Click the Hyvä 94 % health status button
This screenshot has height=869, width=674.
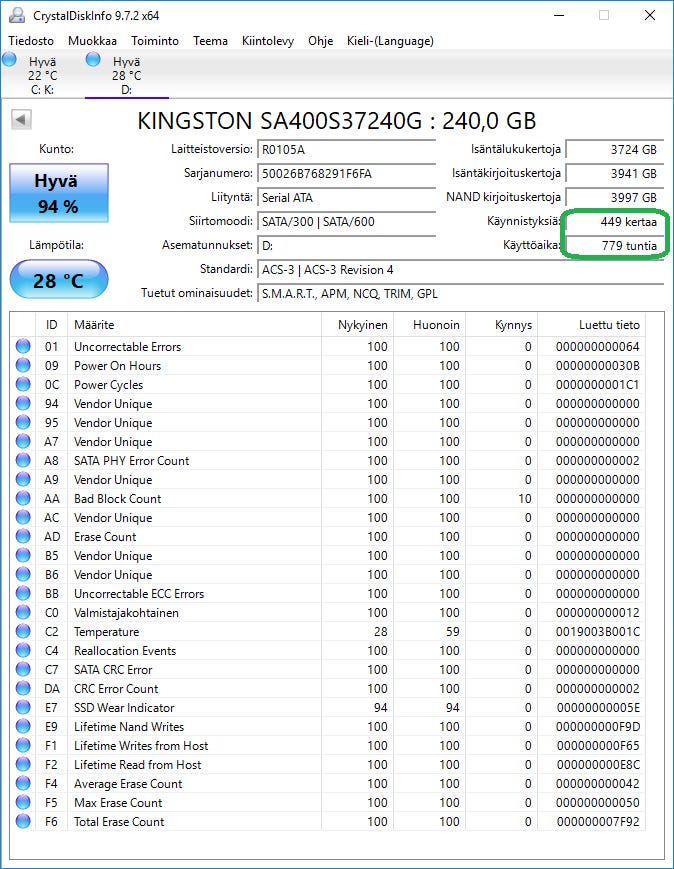[x=57, y=192]
